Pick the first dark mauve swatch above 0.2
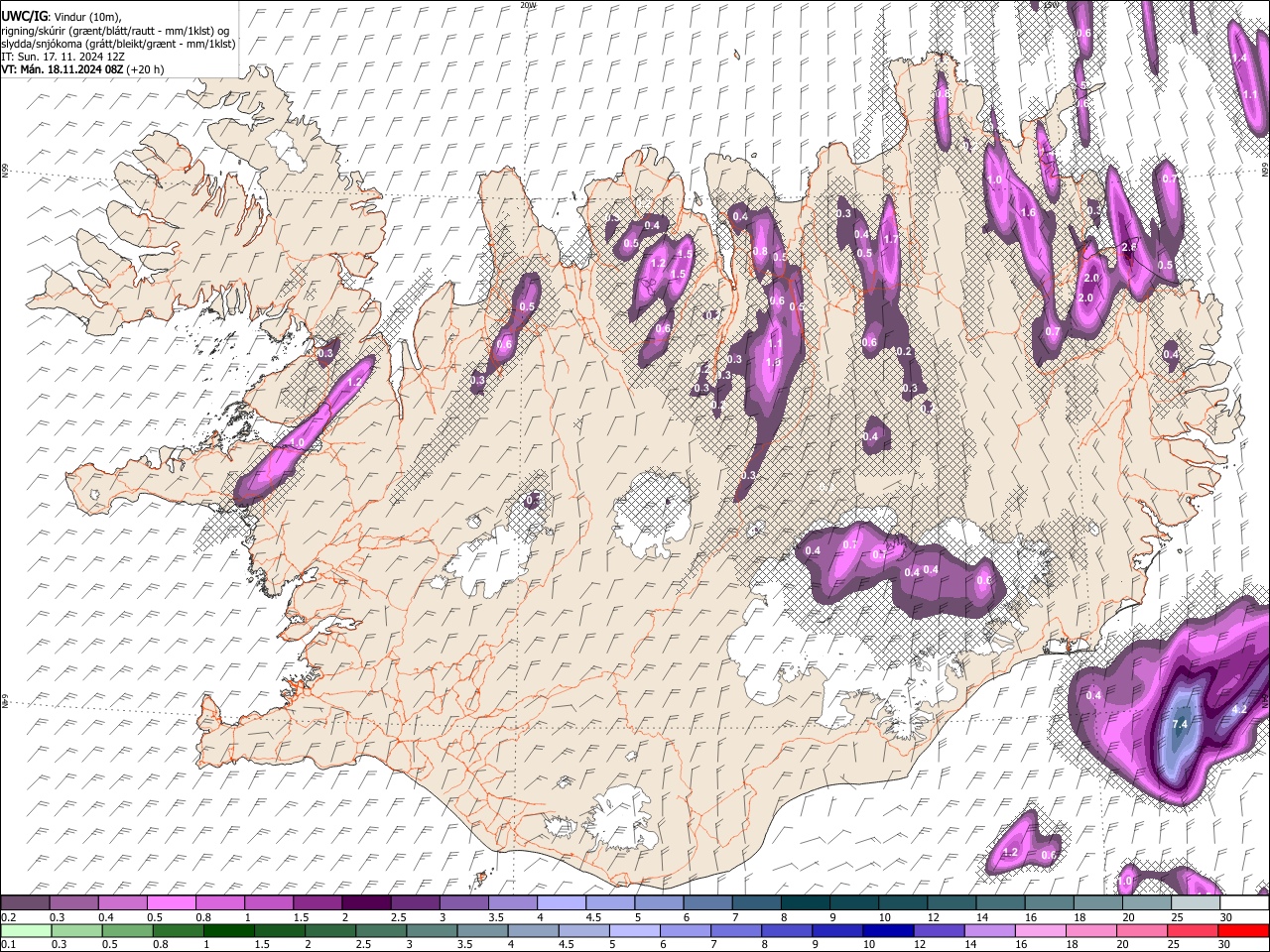This screenshot has width=1270, height=952. [25, 902]
